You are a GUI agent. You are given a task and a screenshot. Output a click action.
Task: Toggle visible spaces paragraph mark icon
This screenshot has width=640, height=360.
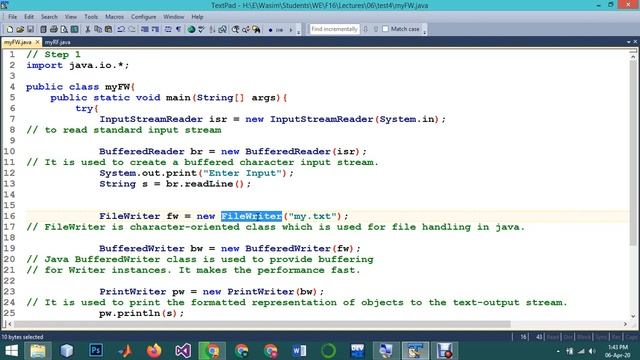(x=178, y=29)
